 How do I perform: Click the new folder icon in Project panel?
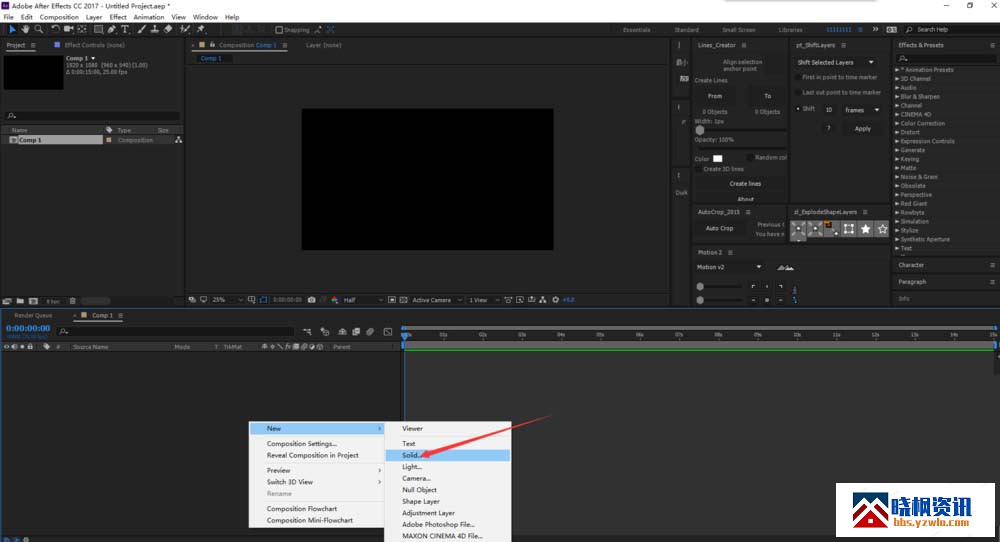(20, 301)
